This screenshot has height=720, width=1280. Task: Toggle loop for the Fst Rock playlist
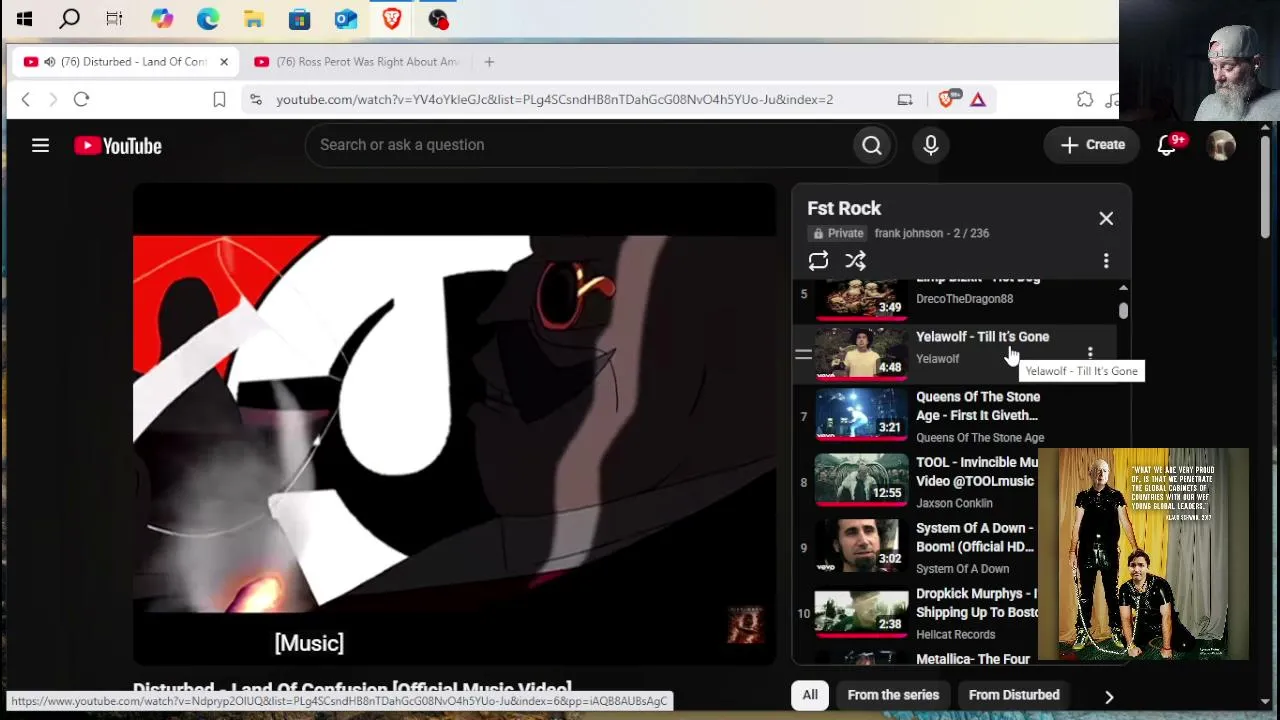(818, 261)
